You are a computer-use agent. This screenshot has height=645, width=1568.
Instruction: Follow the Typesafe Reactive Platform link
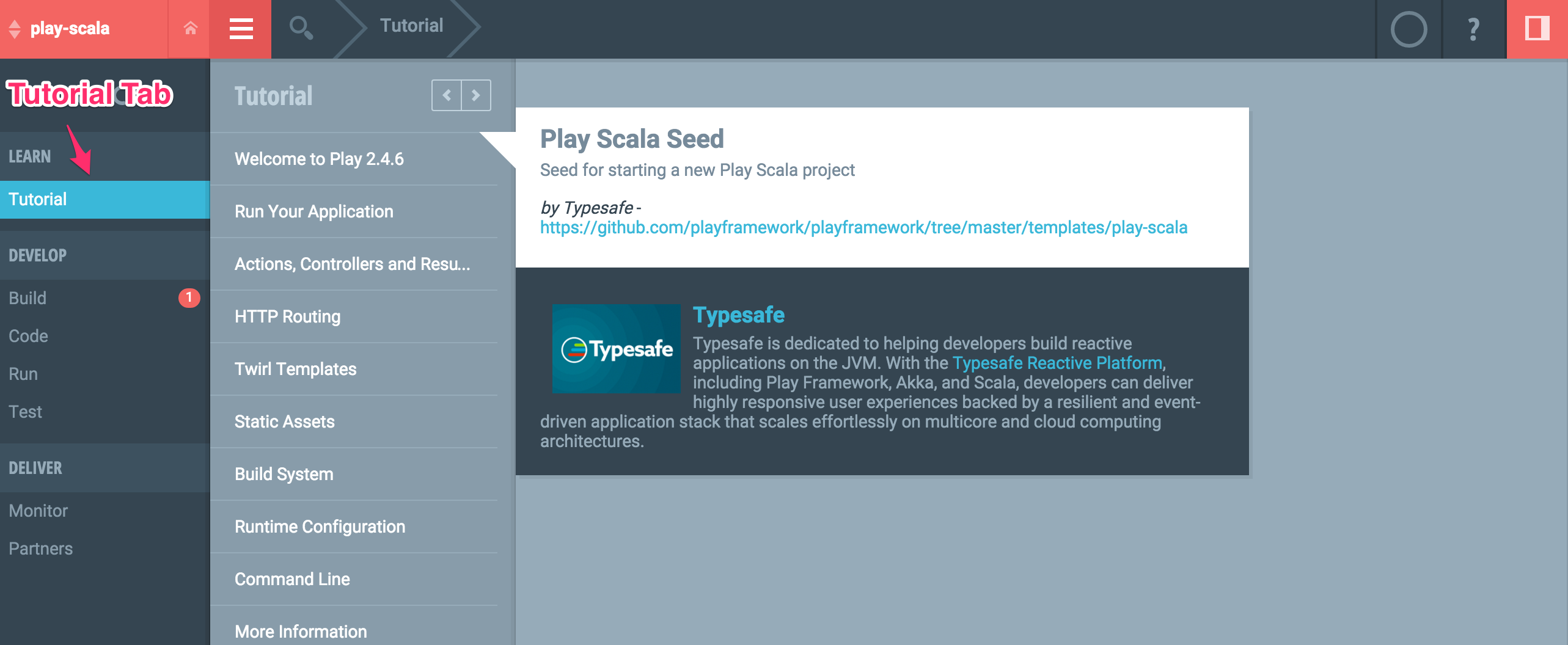pos(1057,363)
